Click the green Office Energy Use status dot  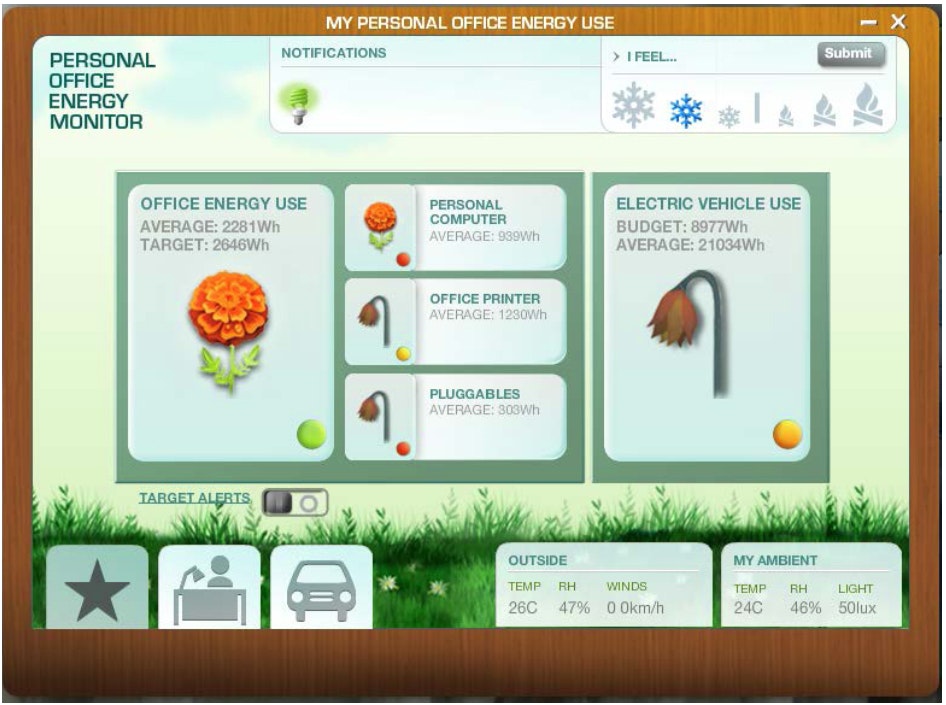pos(311,435)
